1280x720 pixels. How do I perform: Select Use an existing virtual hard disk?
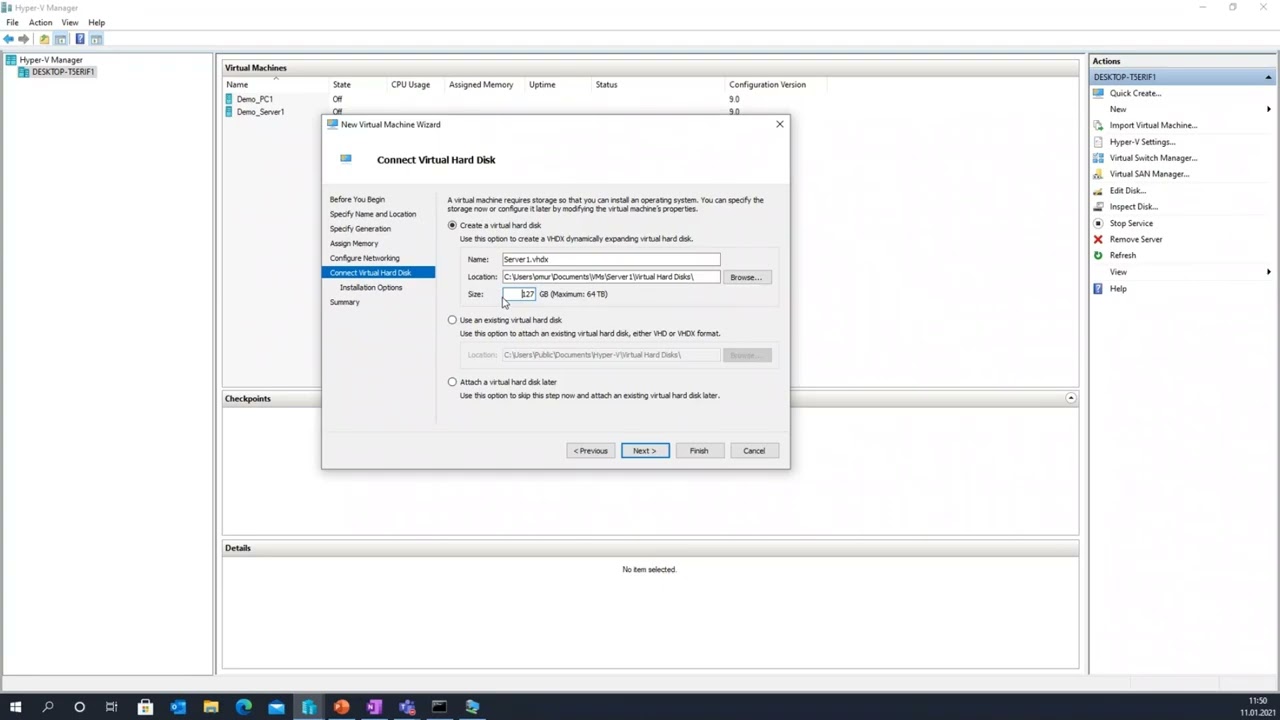coord(452,320)
